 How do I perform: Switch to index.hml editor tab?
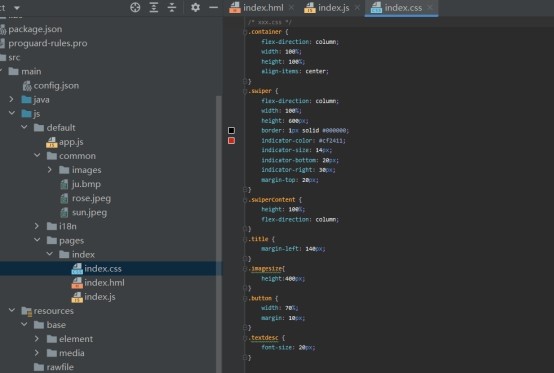point(257,7)
